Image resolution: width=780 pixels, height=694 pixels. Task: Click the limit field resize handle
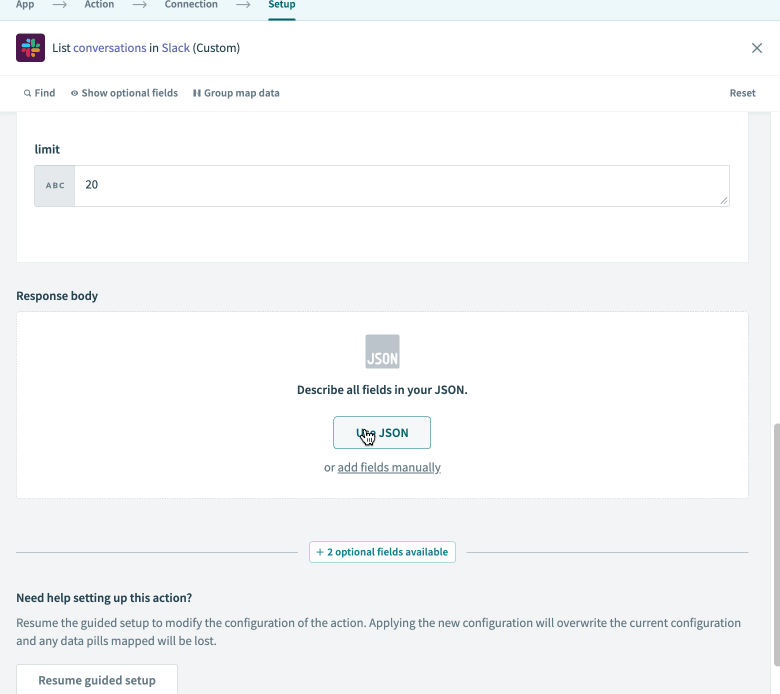coord(724,200)
